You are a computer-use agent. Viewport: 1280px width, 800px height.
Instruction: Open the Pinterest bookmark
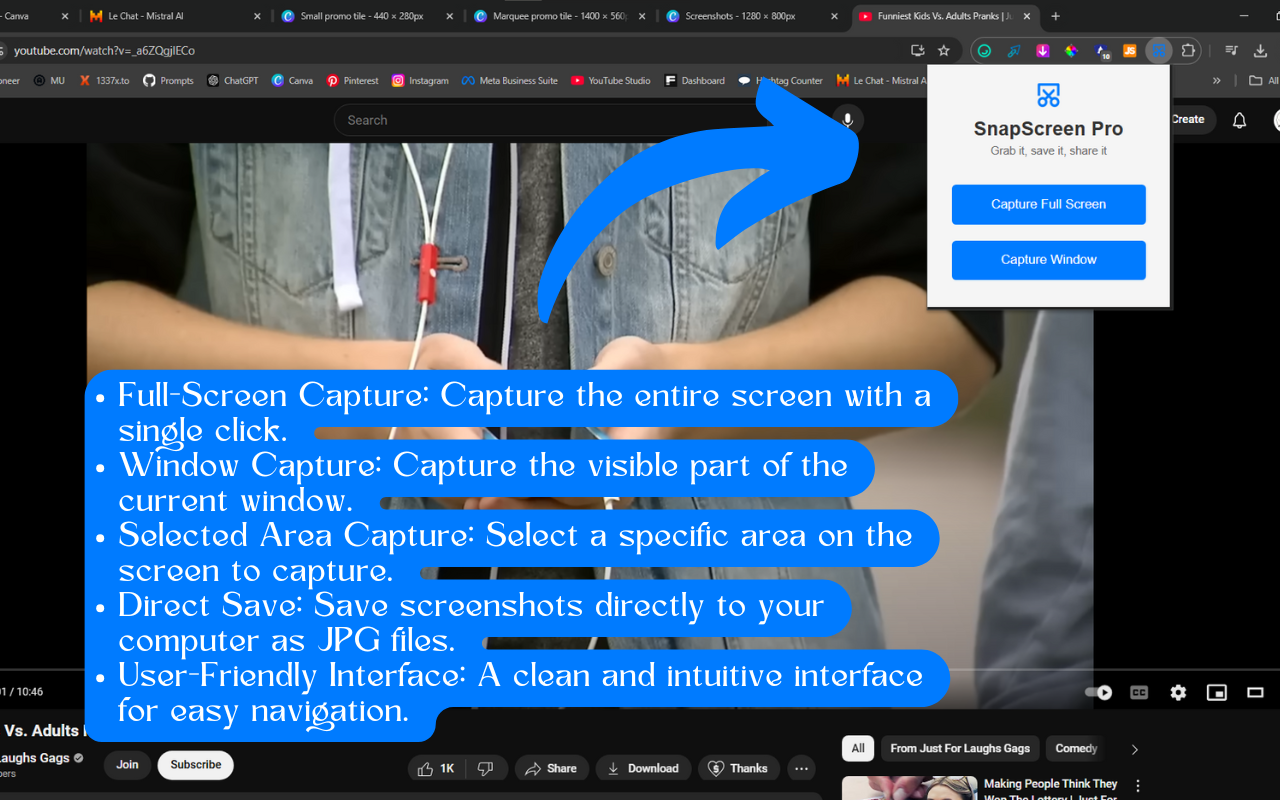(353, 80)
